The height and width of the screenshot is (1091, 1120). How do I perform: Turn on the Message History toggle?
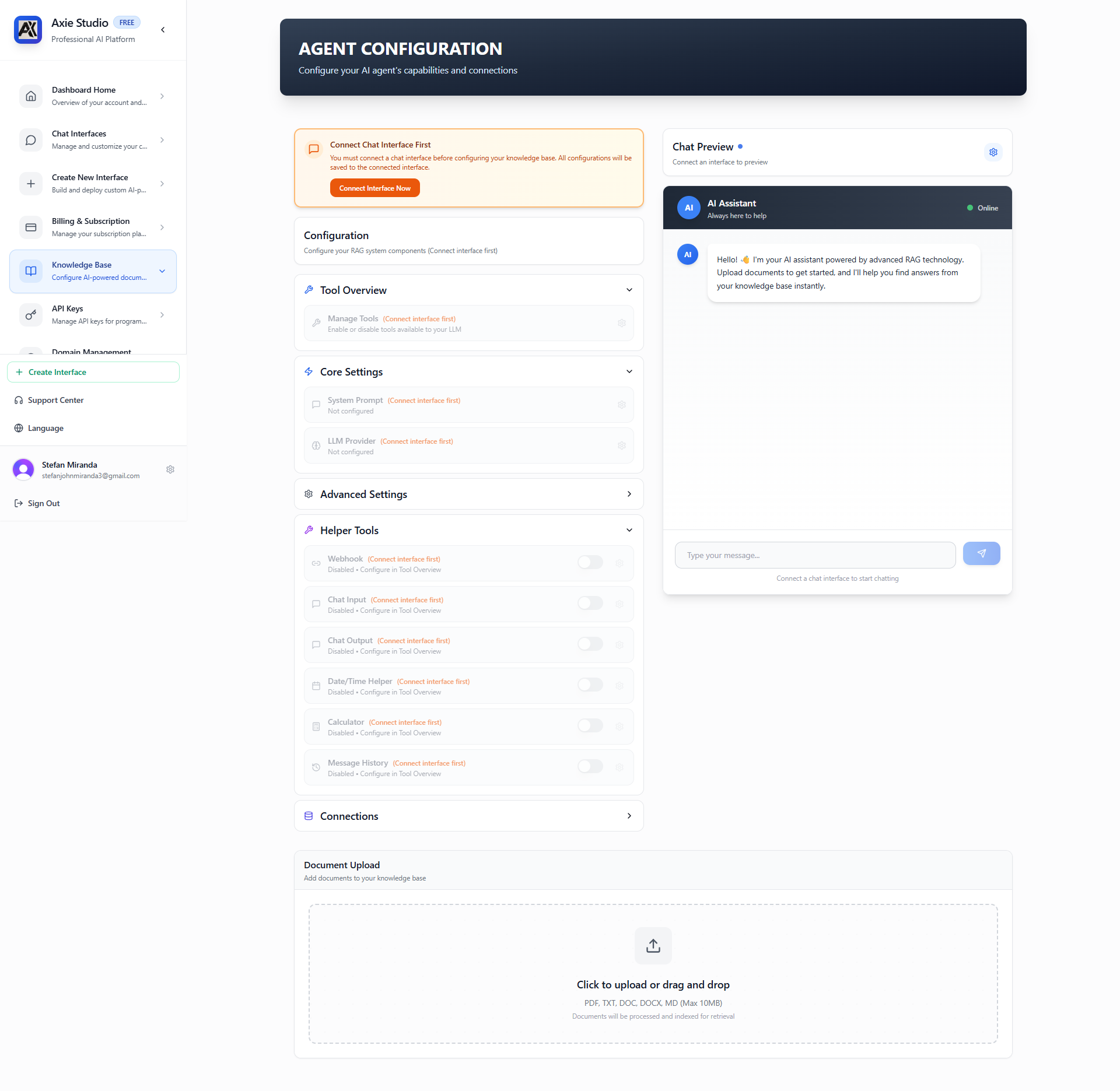tap(590, 767)
